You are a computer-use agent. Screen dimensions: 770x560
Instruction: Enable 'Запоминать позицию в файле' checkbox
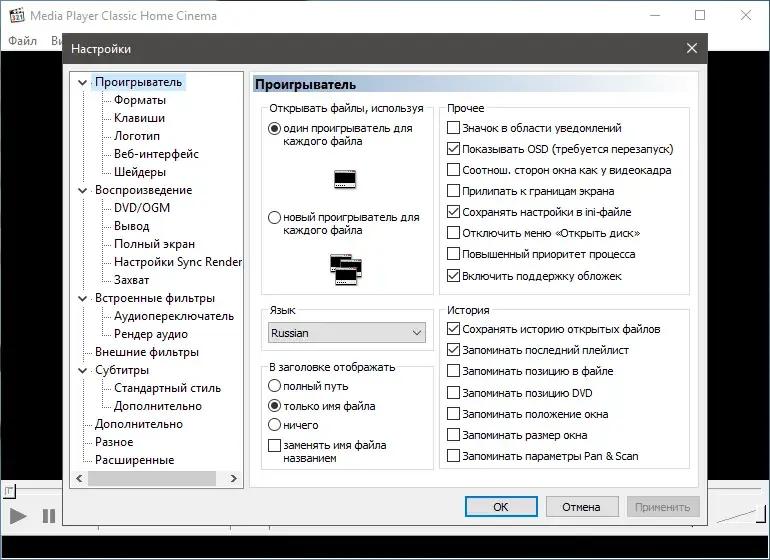(453, 370)
